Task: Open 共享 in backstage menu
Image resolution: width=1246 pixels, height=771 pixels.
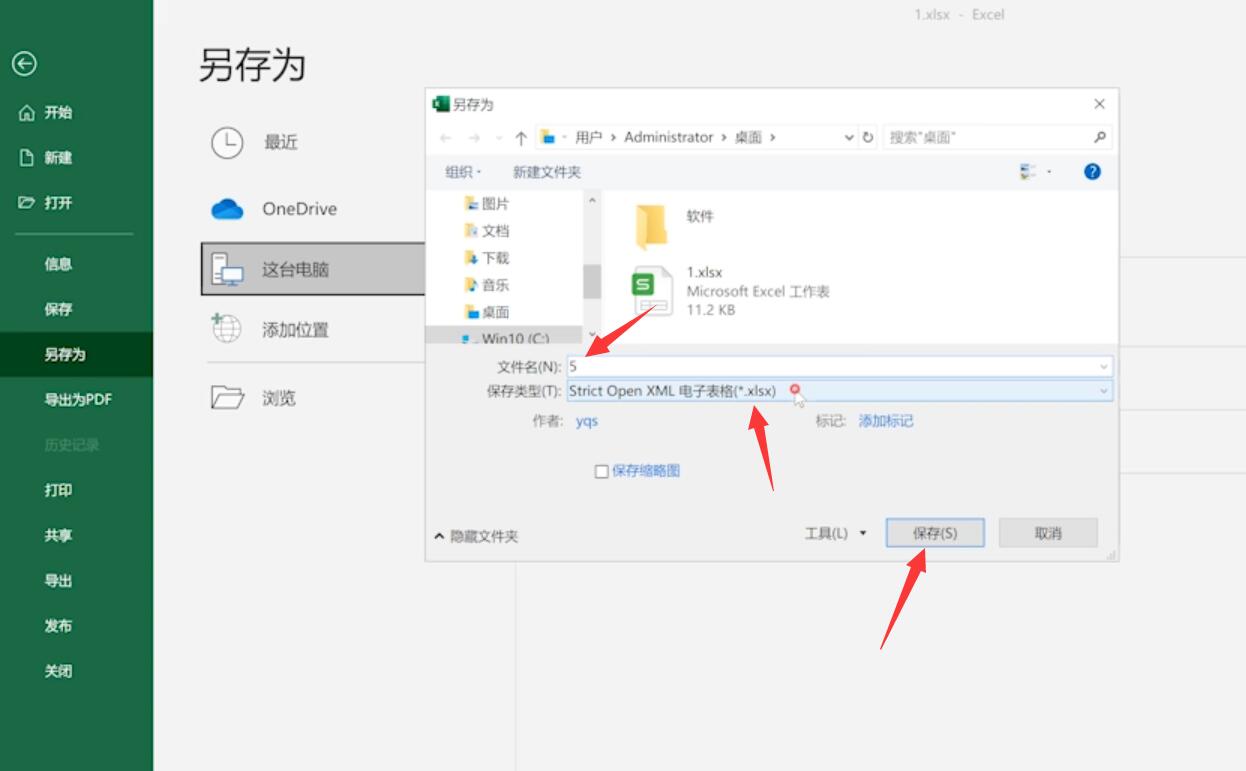Action: click(58, 536)
